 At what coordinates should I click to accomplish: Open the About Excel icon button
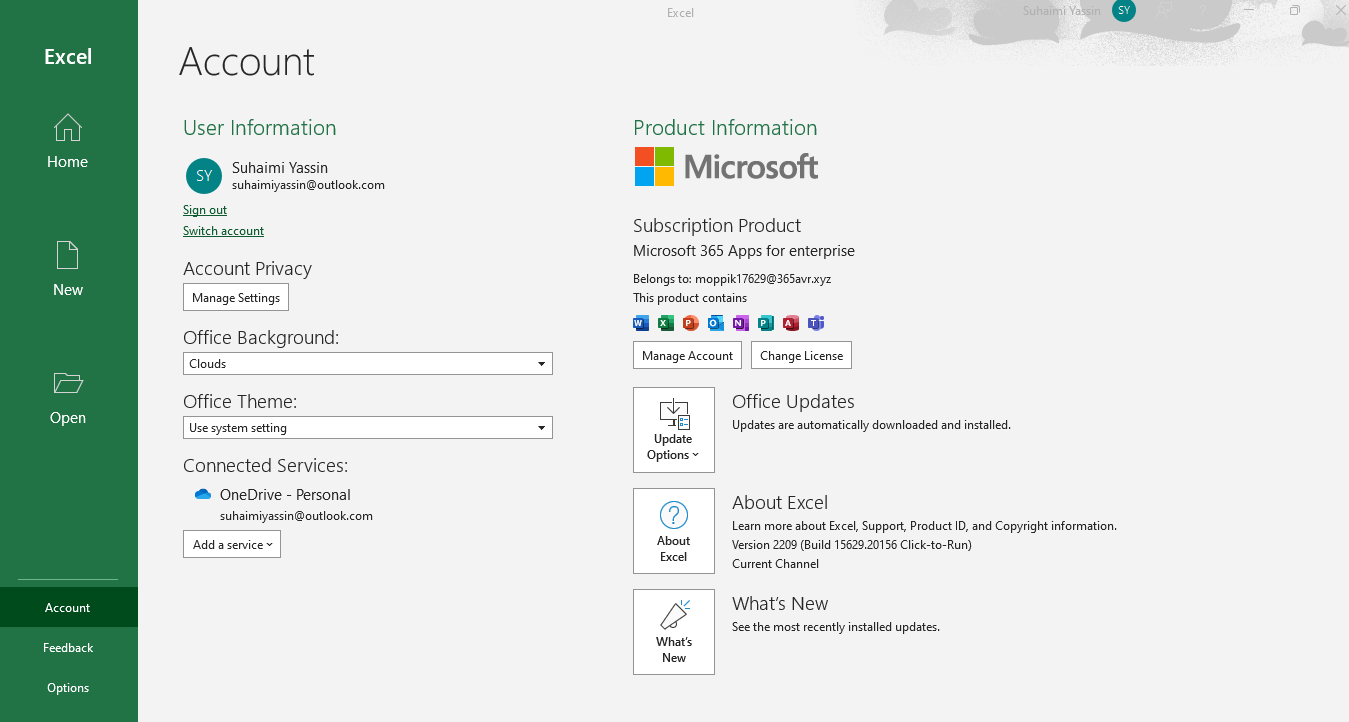point(674,531)
